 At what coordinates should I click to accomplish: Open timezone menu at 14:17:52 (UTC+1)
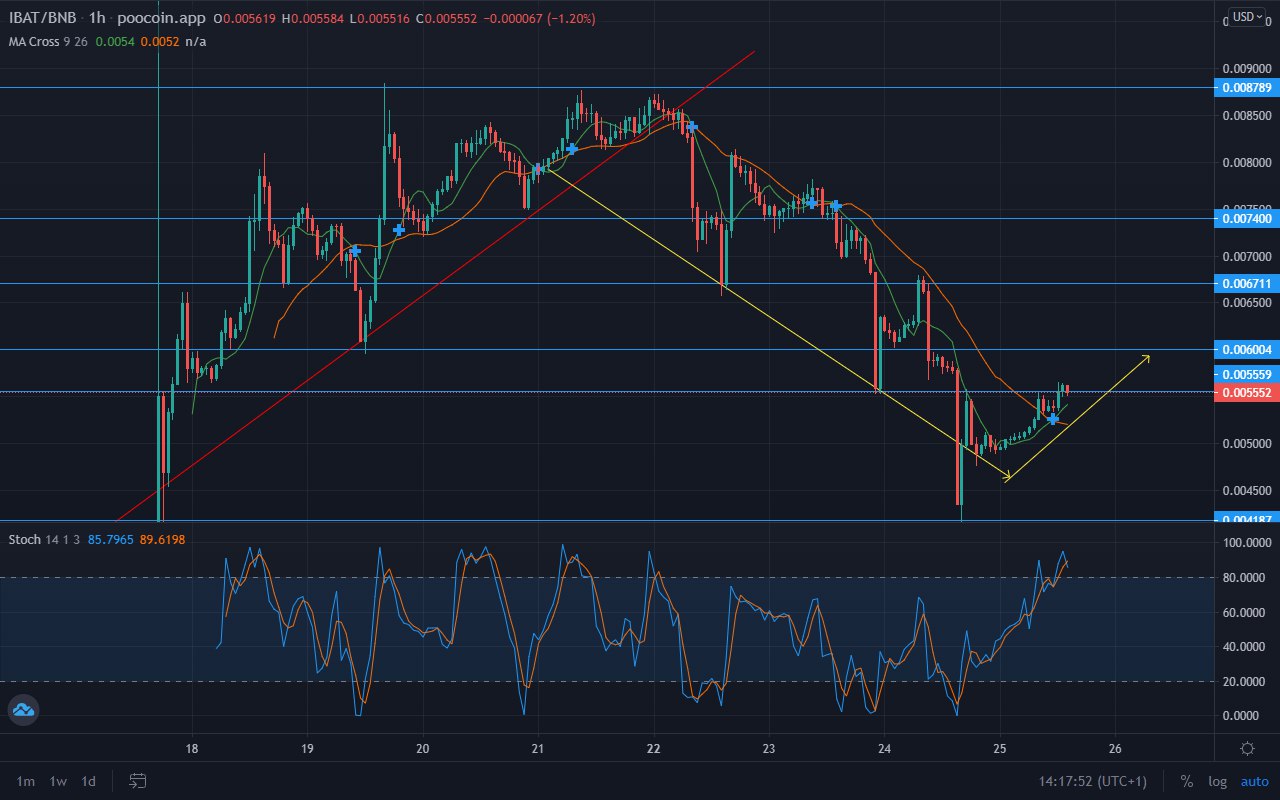pos(1094,781)
